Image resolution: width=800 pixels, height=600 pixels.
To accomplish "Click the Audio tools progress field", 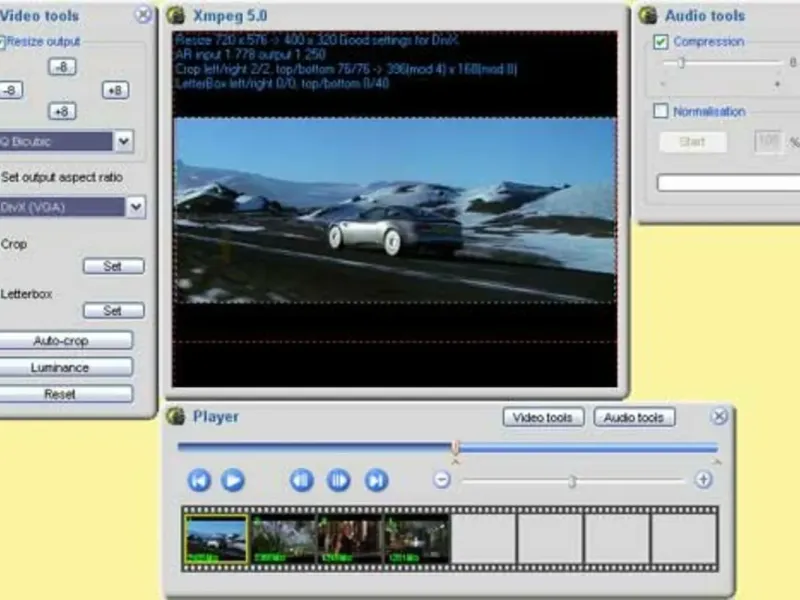I will pos(729,183).
